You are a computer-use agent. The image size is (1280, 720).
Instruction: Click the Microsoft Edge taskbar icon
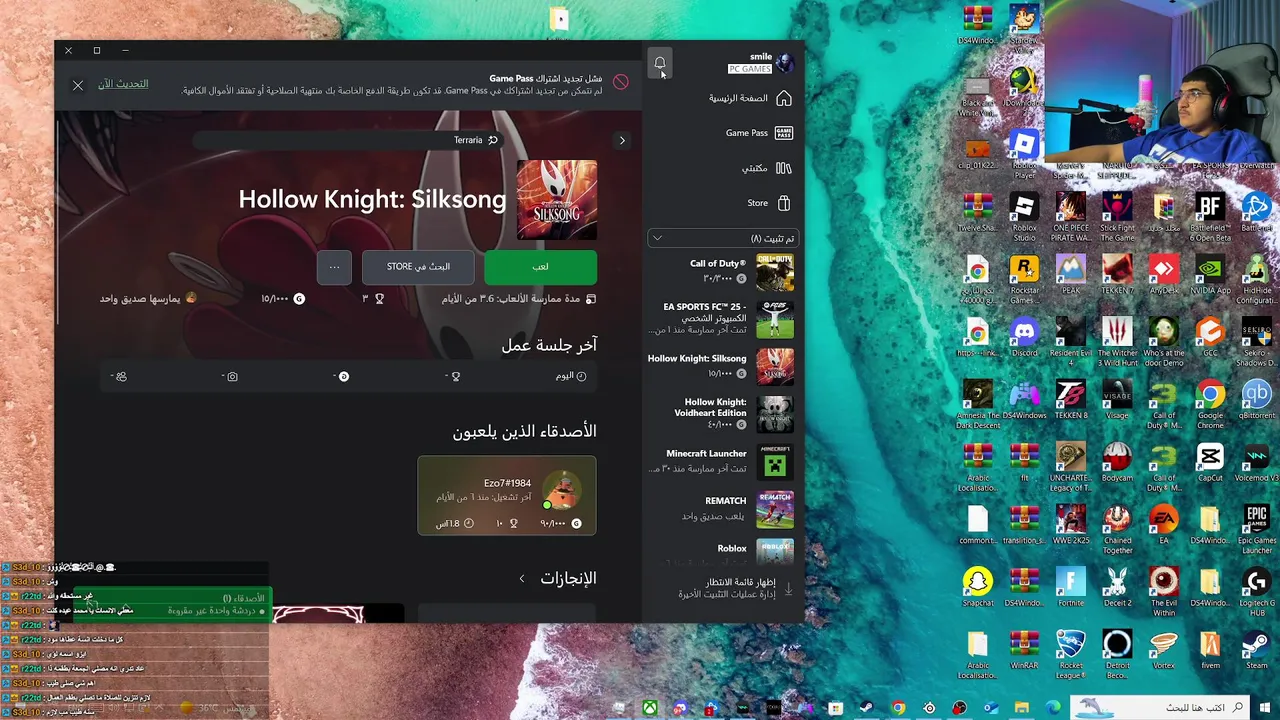pyautogui.click(x=1053, y=708)
